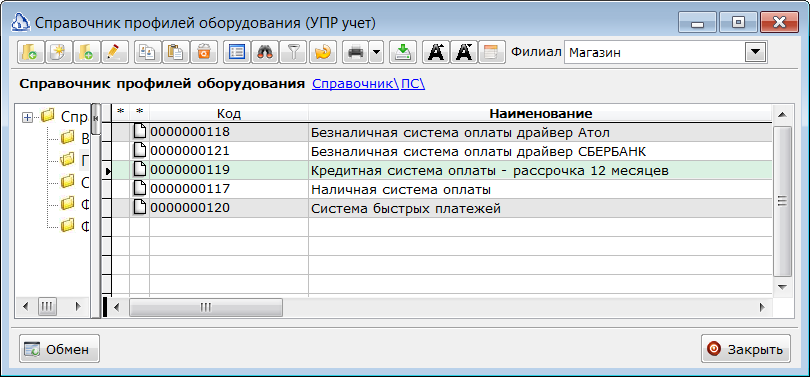Maximize the Справочник профилей оборудования window
810x377 pixels.
point(739,23)
